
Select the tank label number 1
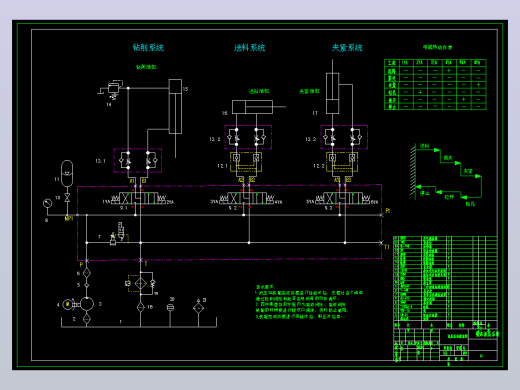[x=121, y=322]
